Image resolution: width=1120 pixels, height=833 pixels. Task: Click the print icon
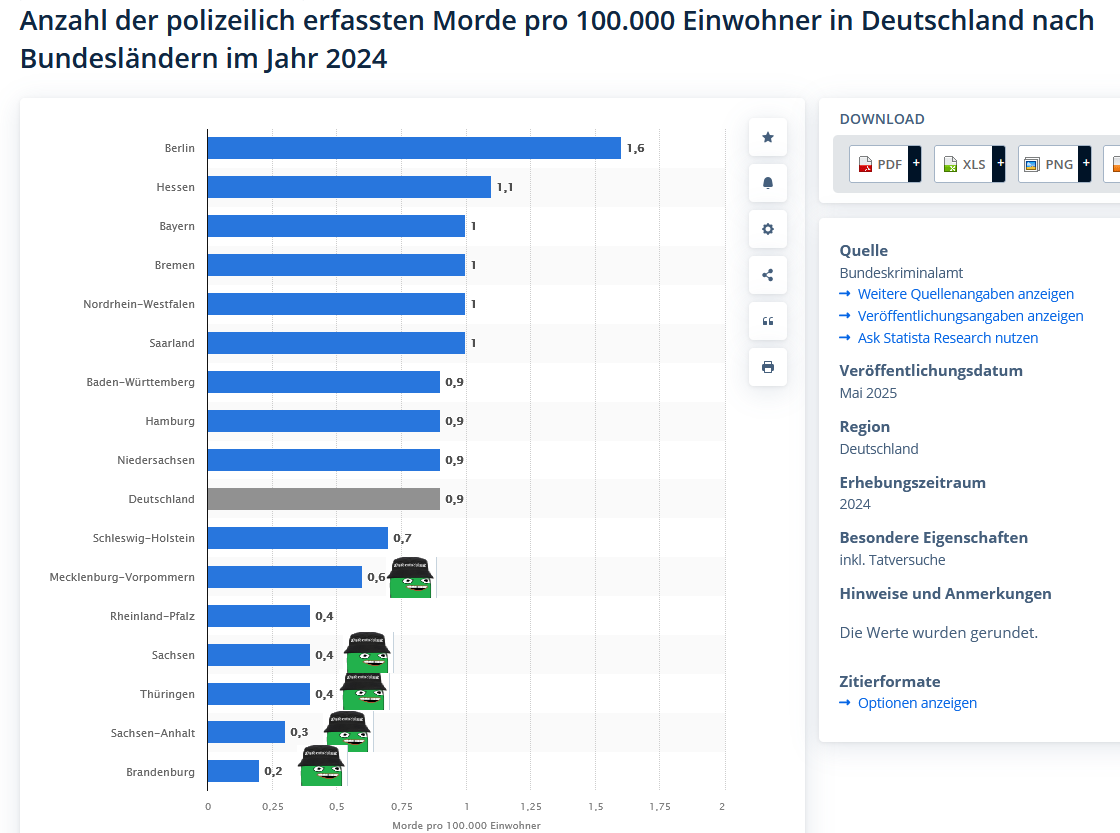tap(768, 367)
